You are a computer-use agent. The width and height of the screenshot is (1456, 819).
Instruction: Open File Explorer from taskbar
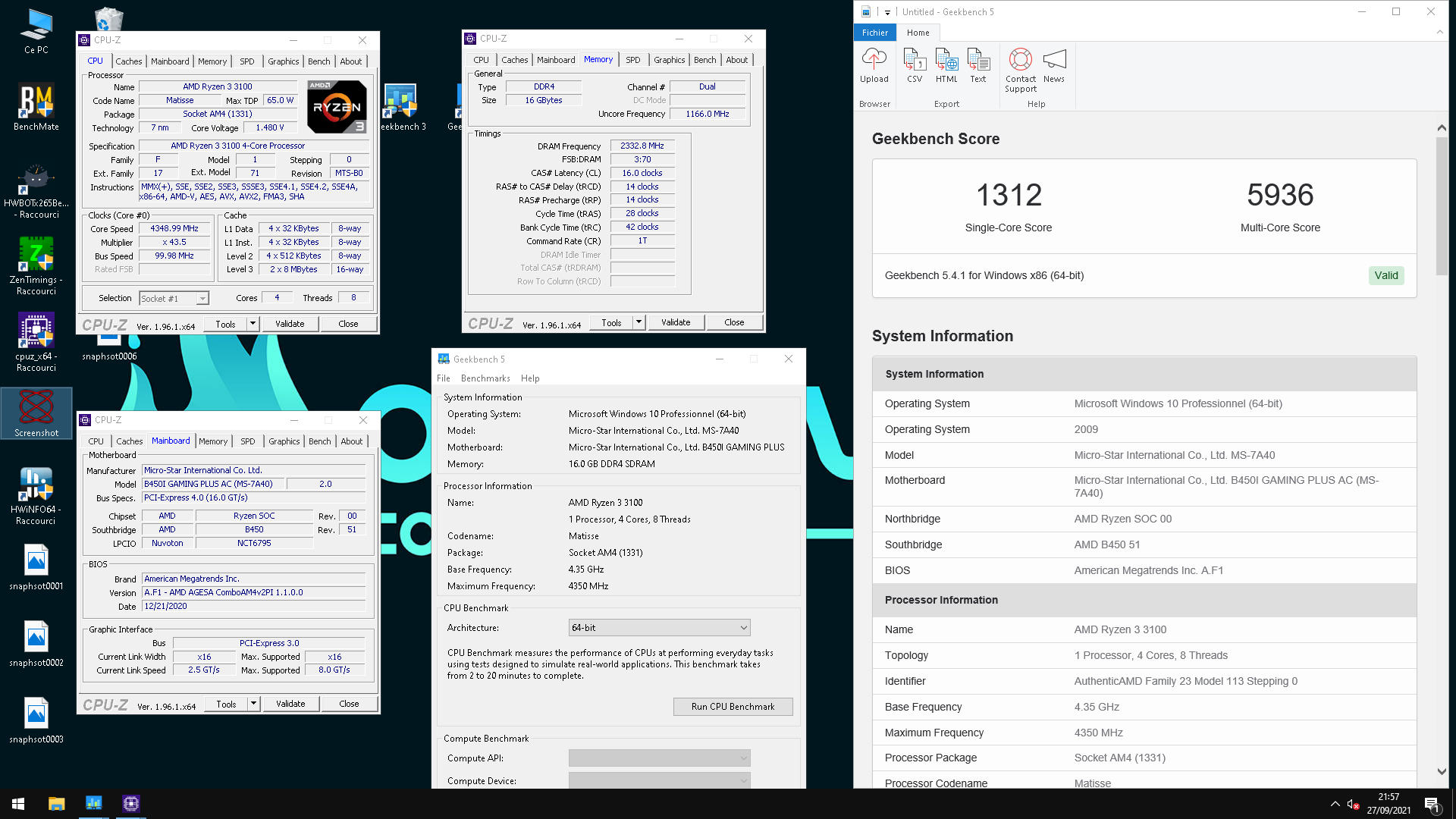pos(57,804)
